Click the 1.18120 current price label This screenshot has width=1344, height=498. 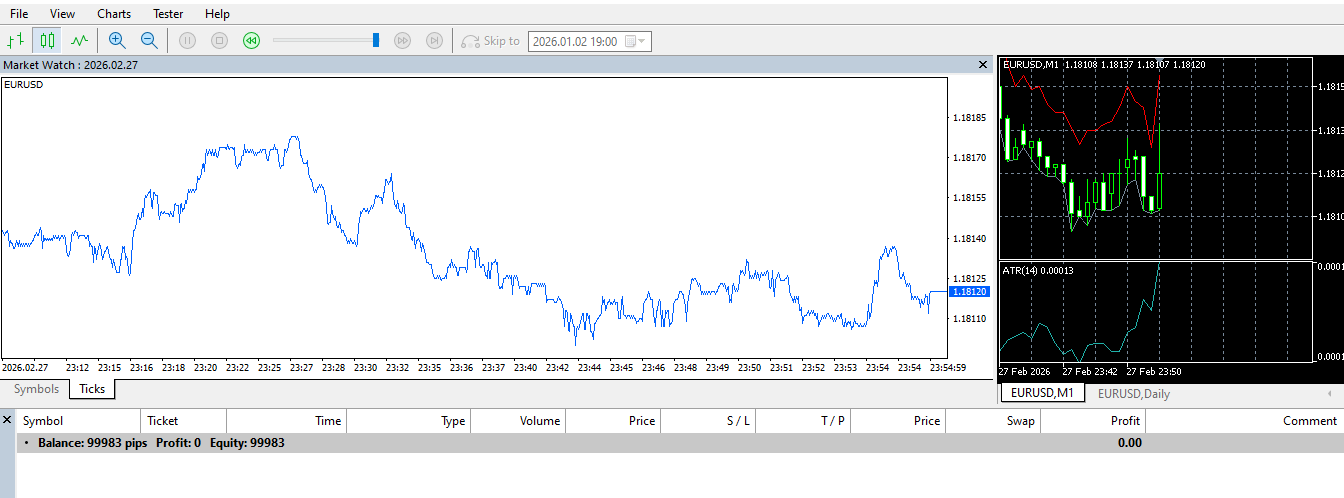click(970, 291)
